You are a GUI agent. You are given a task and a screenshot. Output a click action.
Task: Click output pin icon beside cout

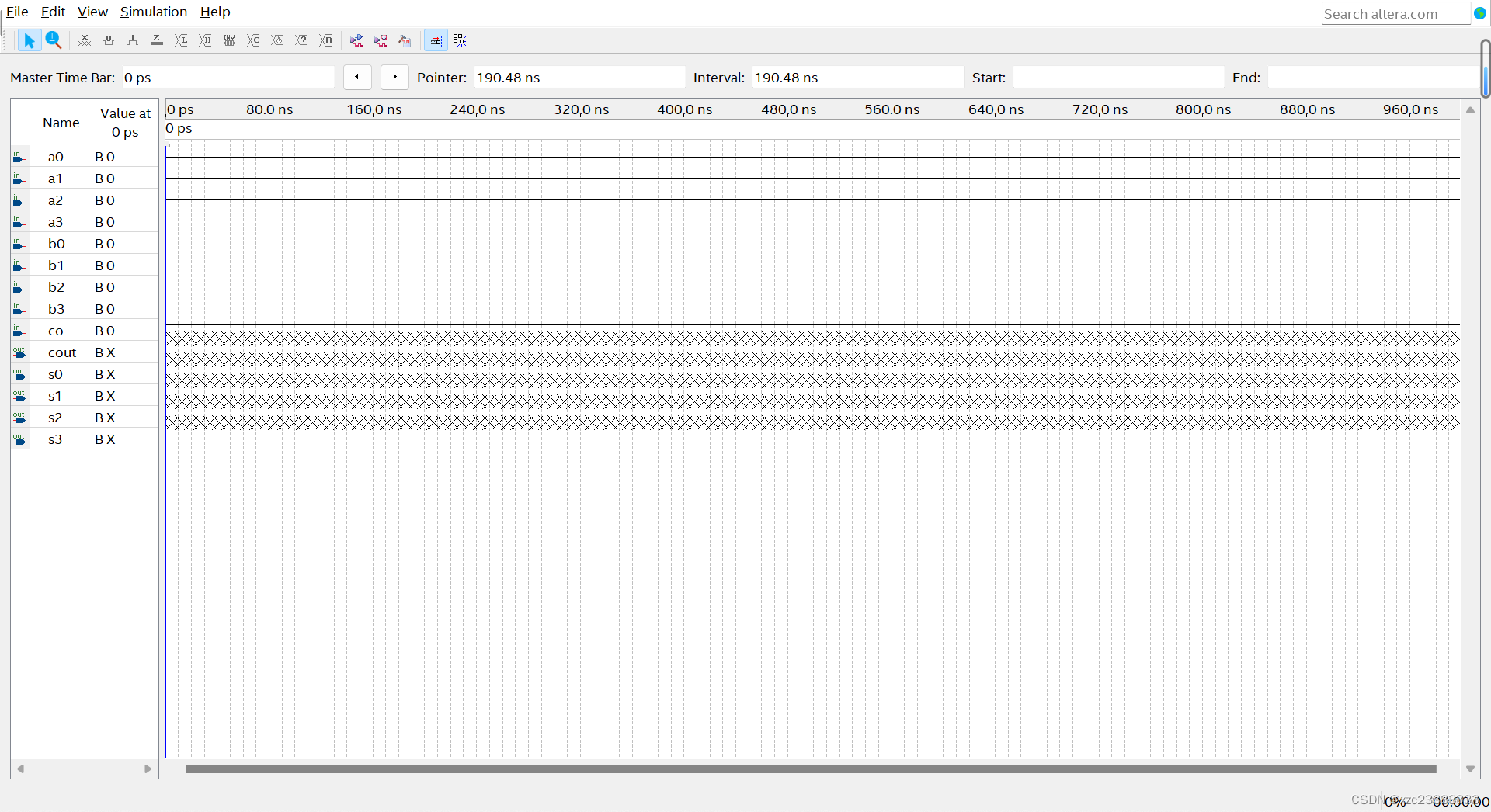coord(19,352)
